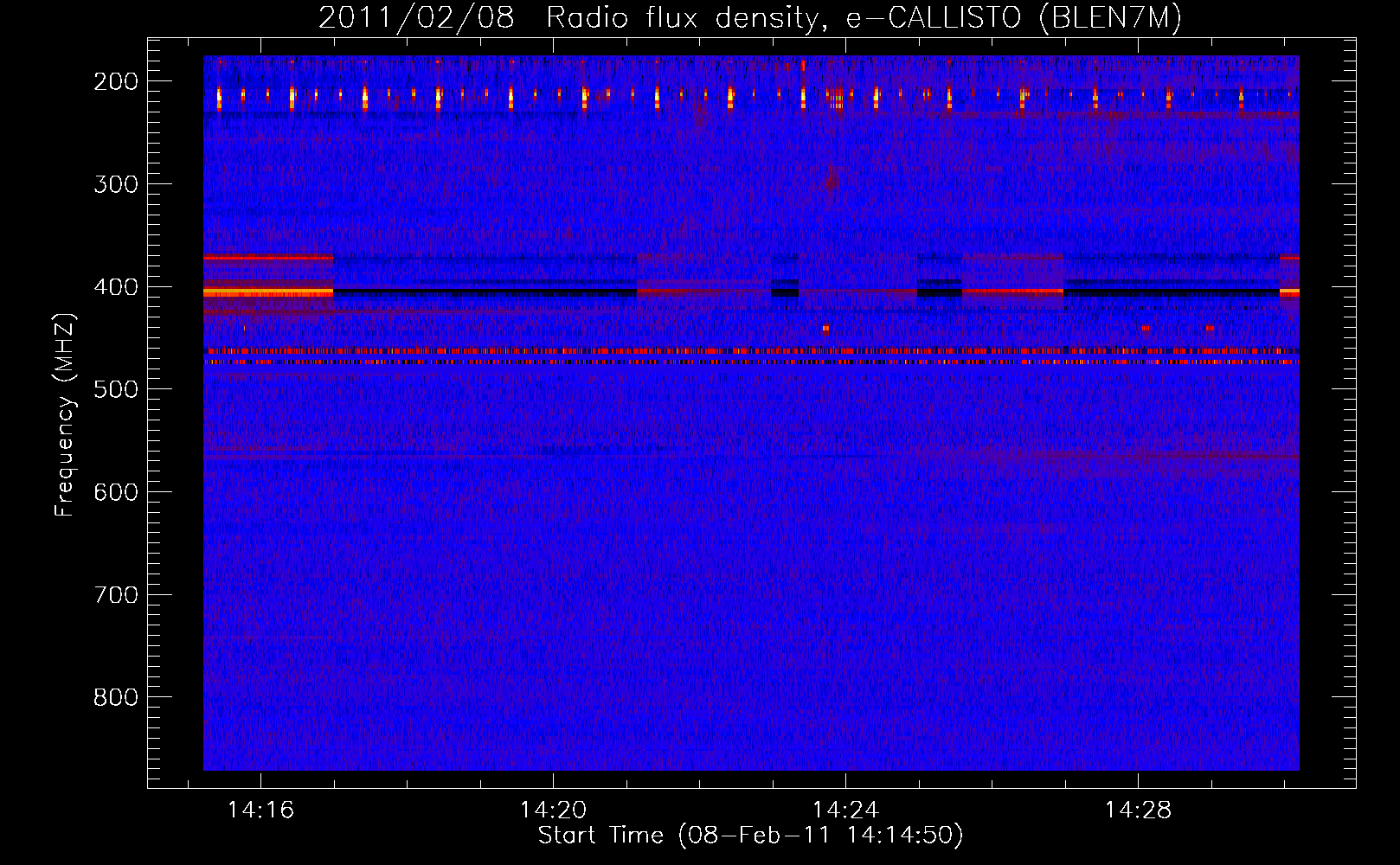The image size is (1400, 865).
Task: Click the 14:16 time tick label
Action: 260,811
